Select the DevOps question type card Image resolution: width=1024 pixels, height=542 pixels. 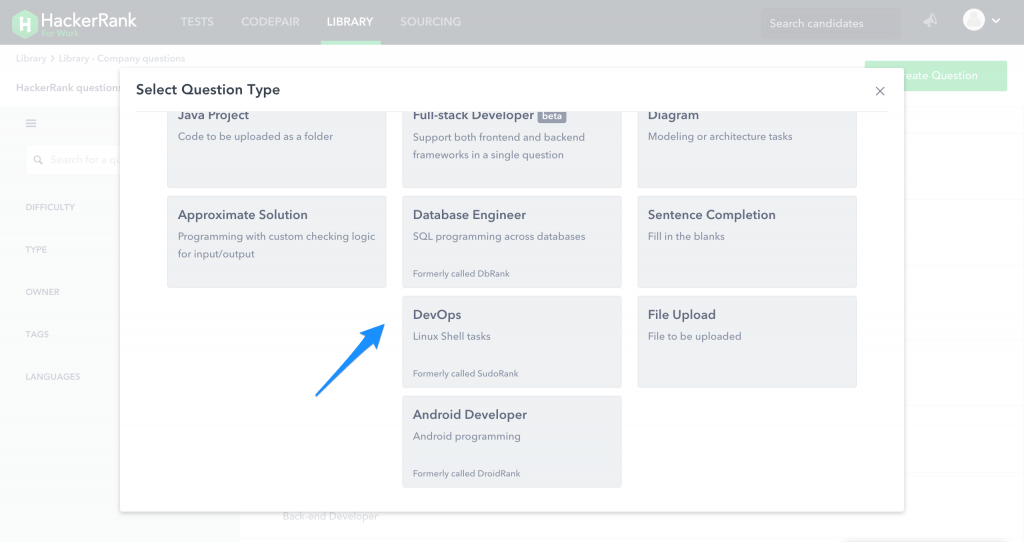coord(511,342)
